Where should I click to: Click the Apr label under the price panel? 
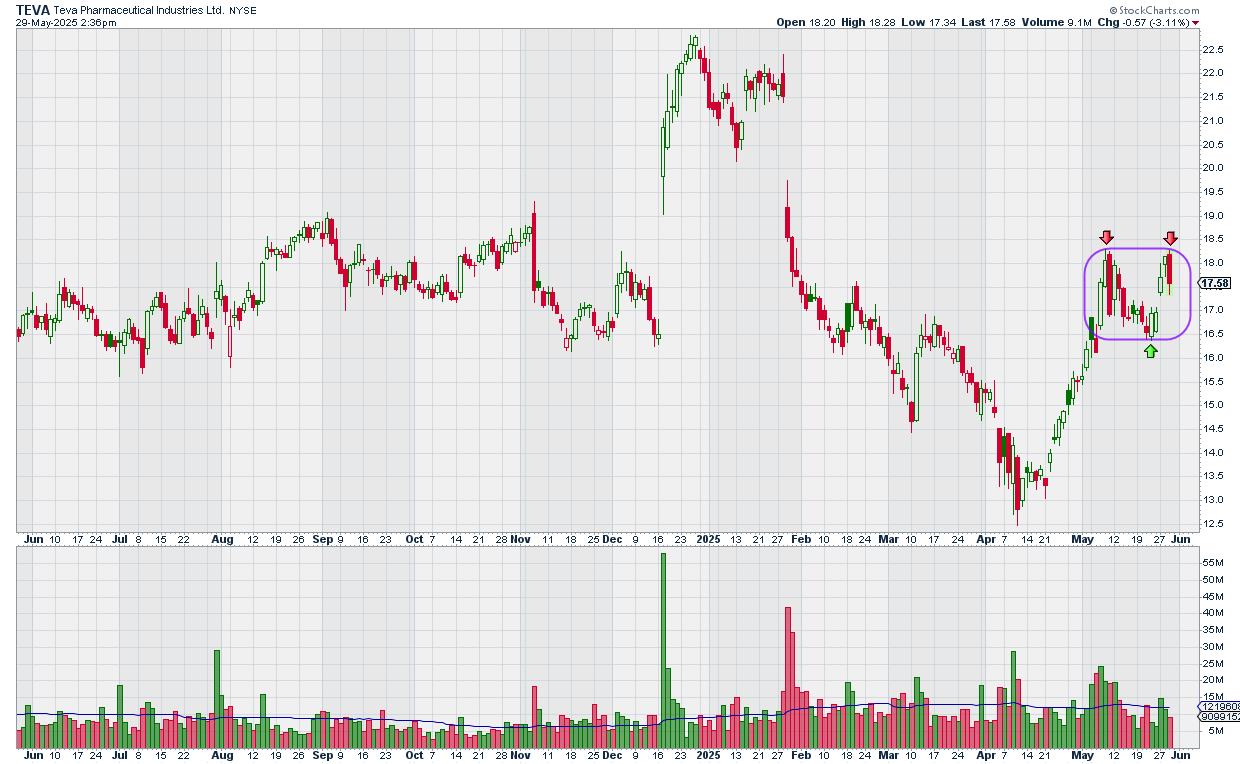(x=984, y=539)
